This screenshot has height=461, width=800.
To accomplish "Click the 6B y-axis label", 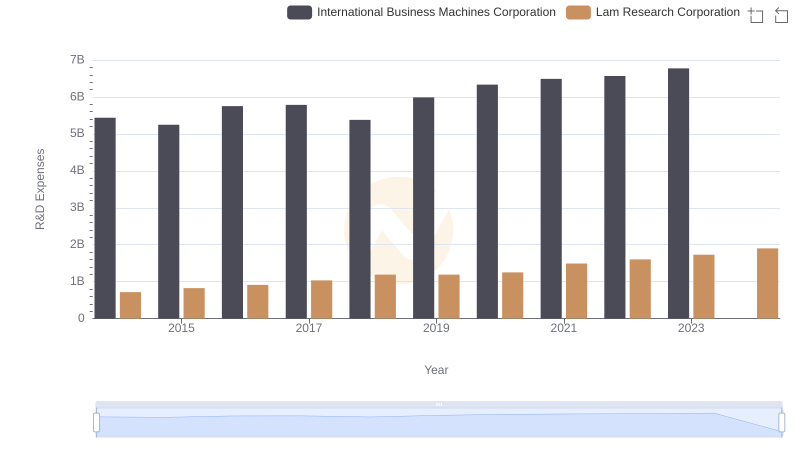I will [77, 97].
